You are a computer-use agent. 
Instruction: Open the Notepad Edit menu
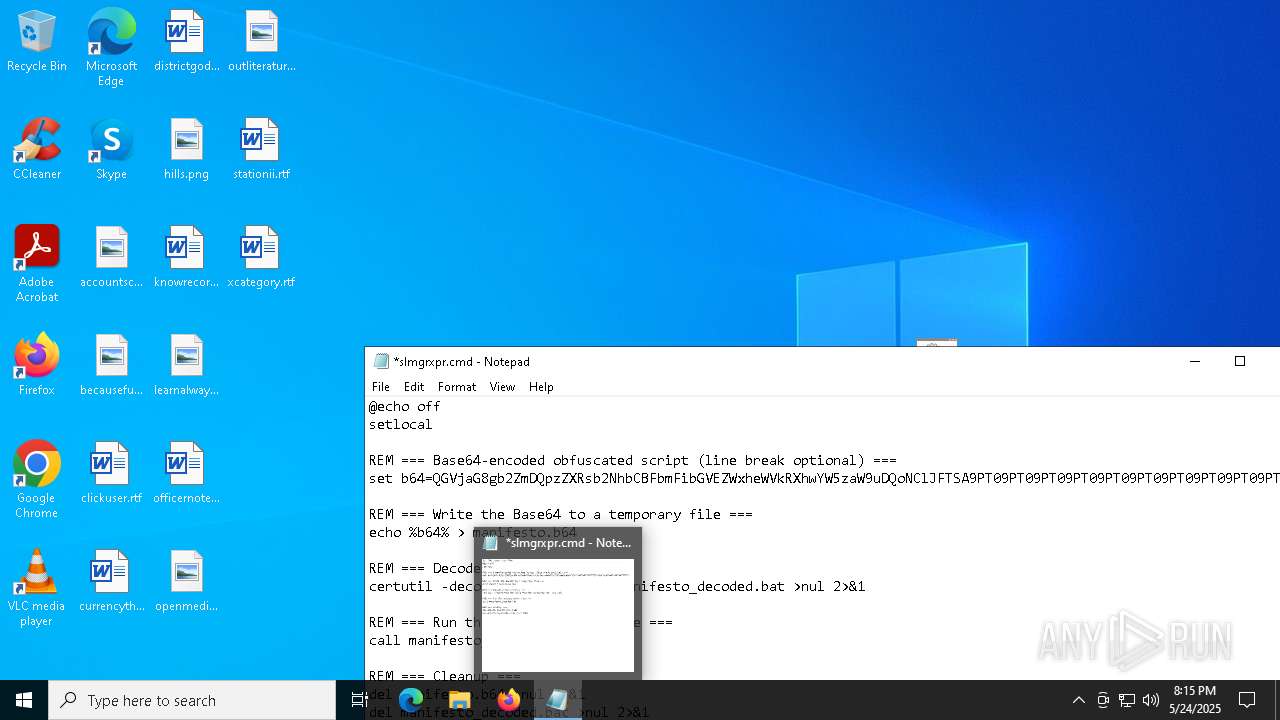pyautogui.click(x=414, y=387)
